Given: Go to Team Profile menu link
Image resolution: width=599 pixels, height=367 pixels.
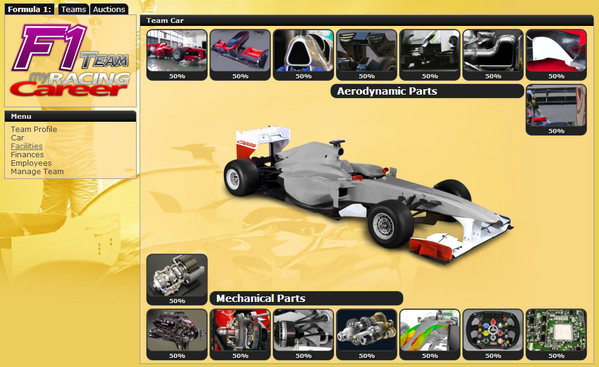Looking at the screenshot, I should coord(34,129).
